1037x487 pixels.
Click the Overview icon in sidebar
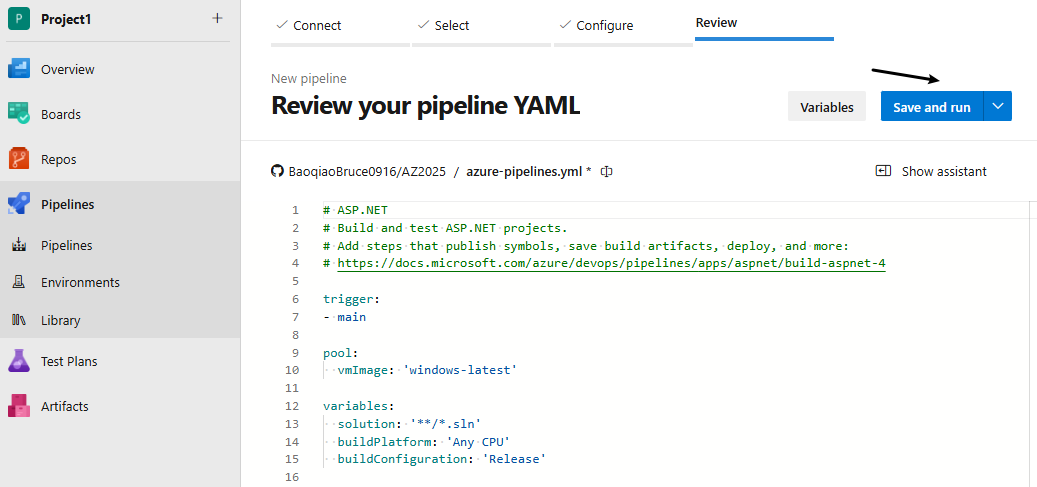coord(20,69)
